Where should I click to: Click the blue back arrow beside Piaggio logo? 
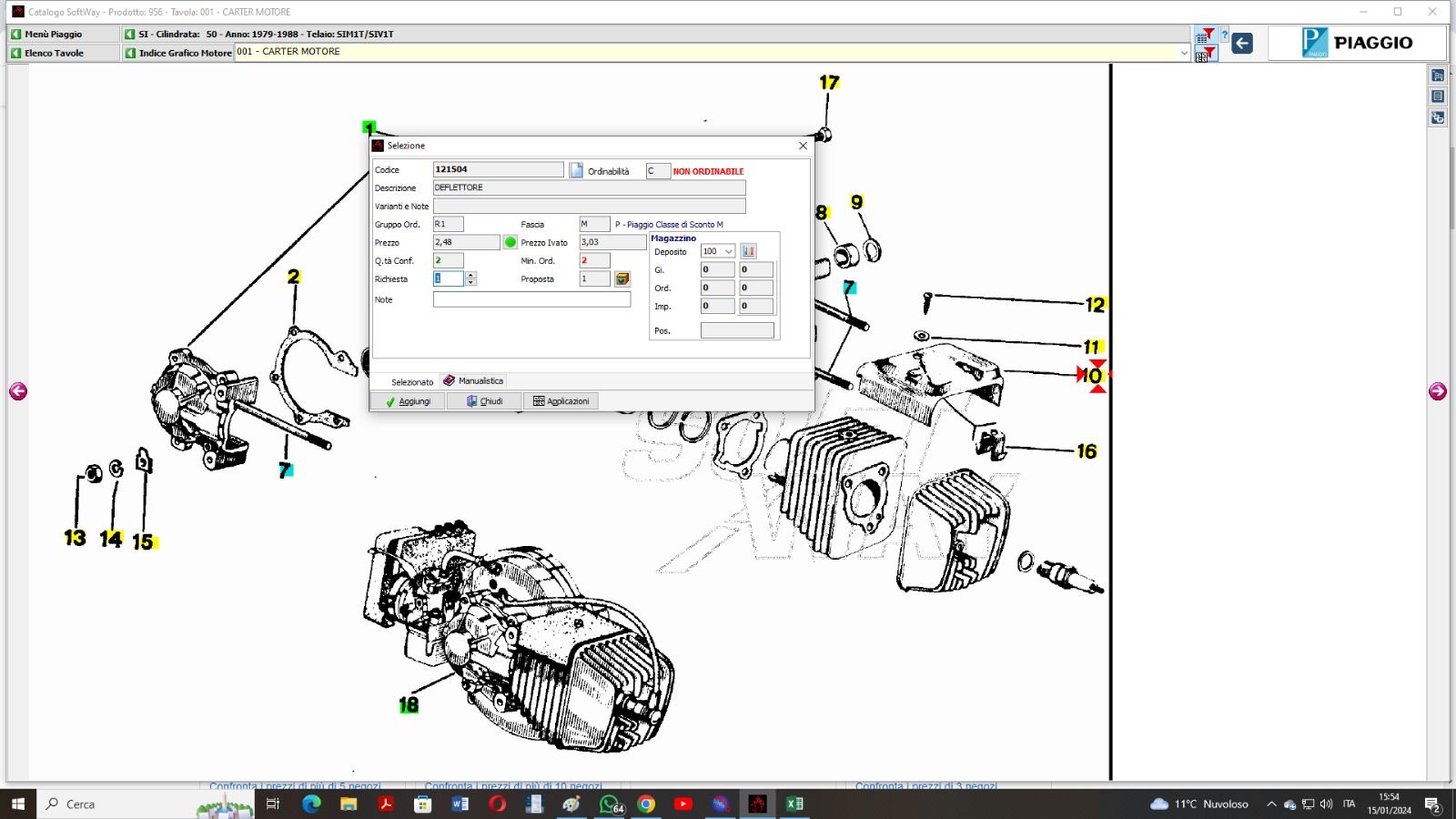click(x=1242, y=43)
